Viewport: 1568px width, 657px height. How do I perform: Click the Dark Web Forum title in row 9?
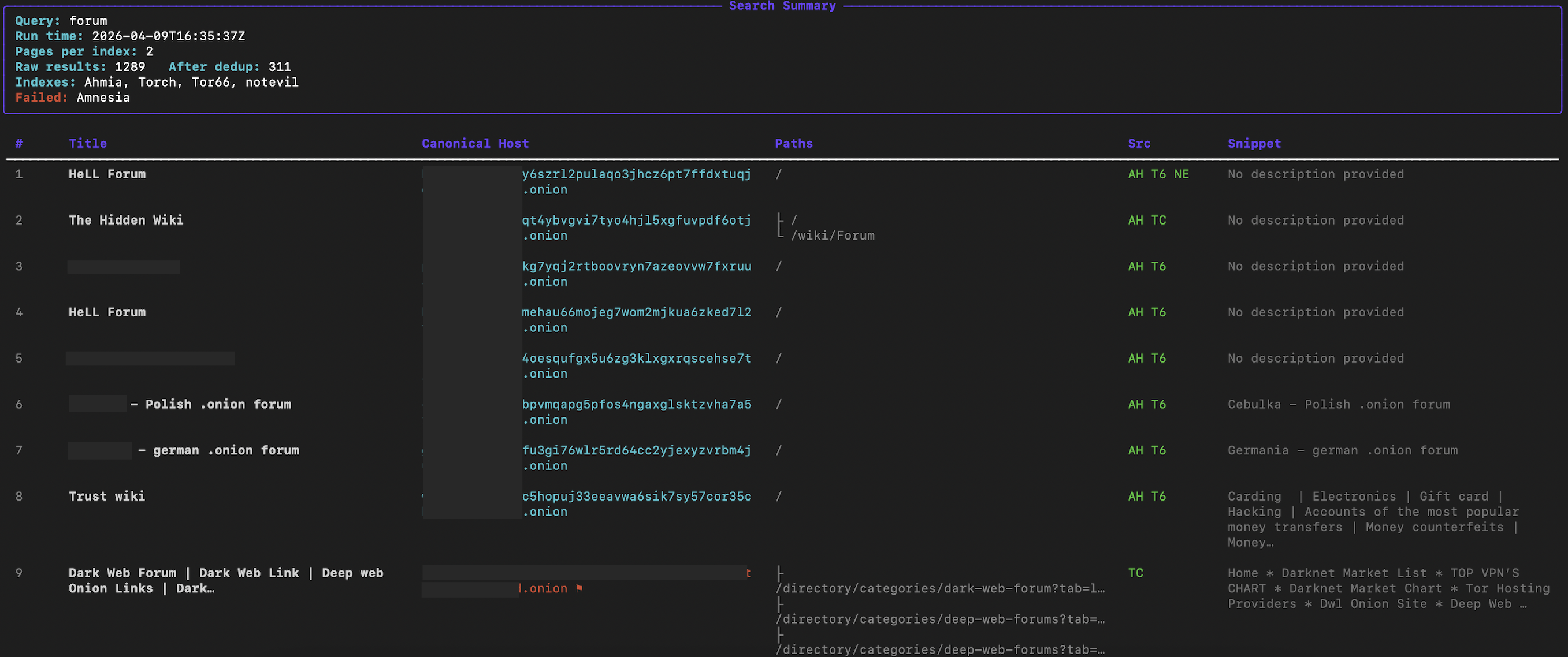click(x=226, y=580)
